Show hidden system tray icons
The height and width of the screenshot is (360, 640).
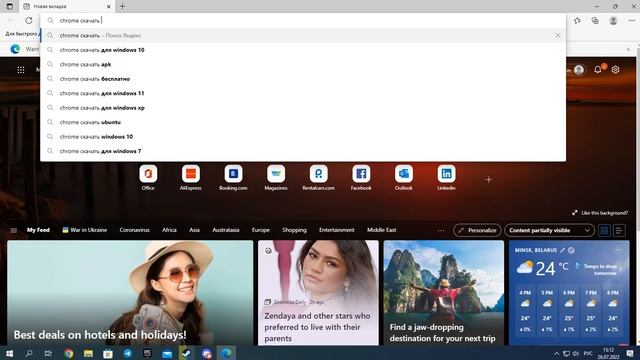point(556,353)
